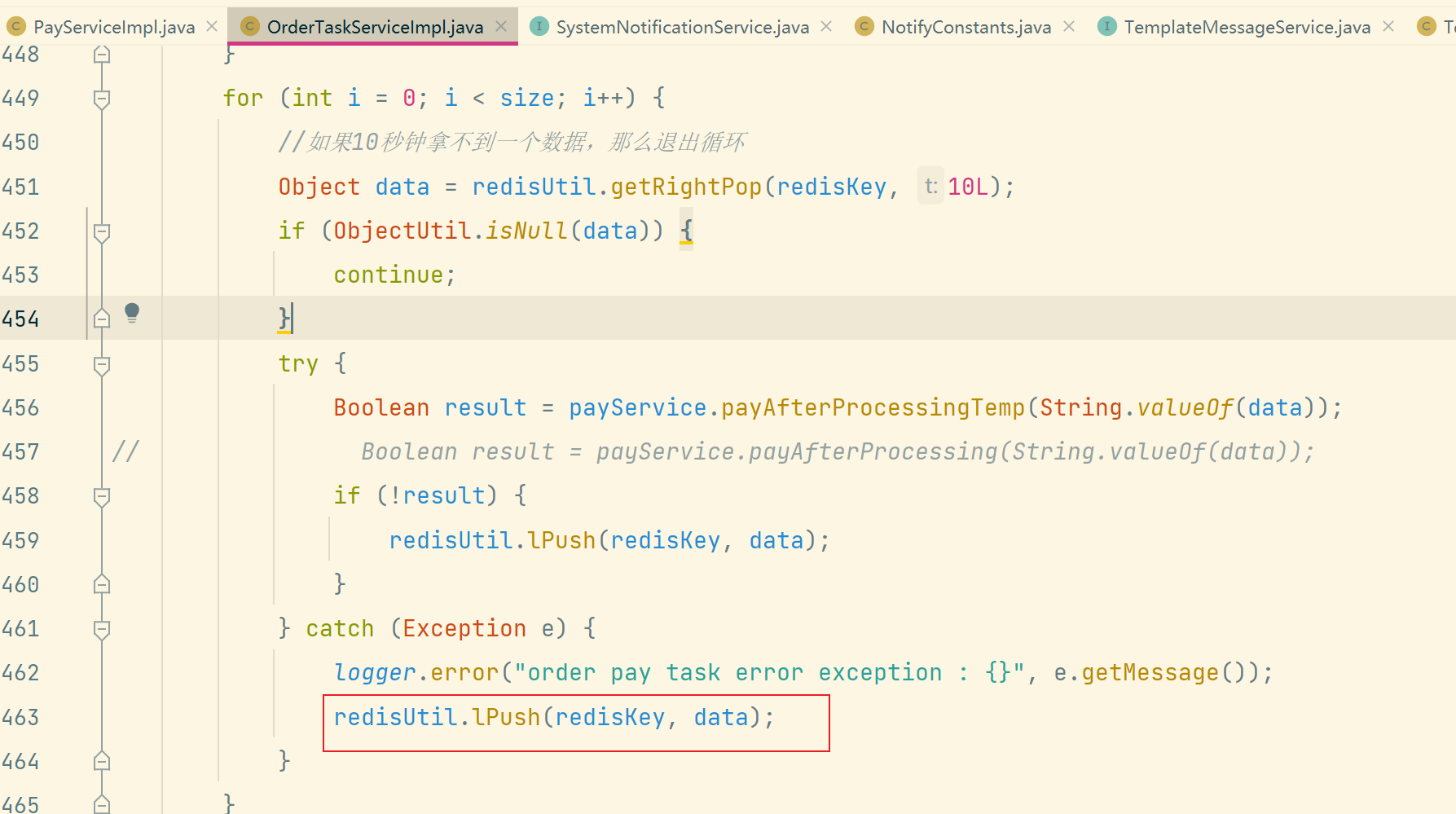Click fold end marker on line 448
The width and height of the screenshot is (1456, 814).
coord(102,55)
